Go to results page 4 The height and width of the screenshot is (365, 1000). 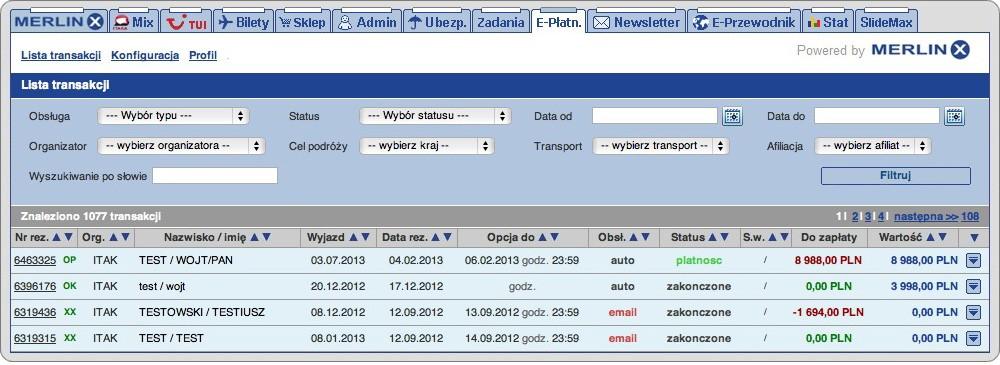(x=881, y=216)
